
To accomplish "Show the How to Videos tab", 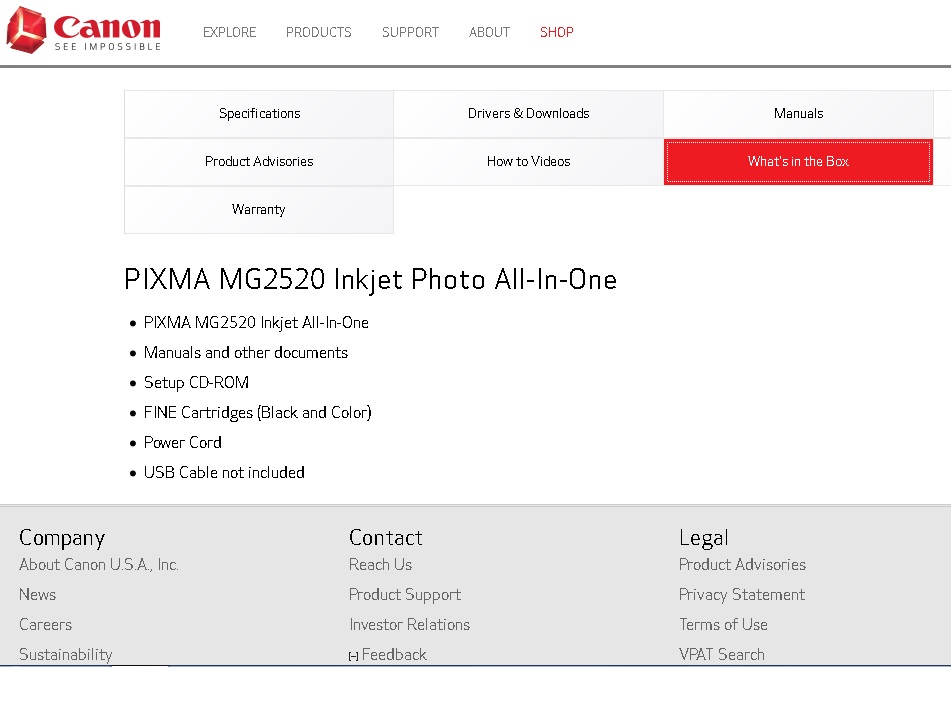I will pos(528,162).
